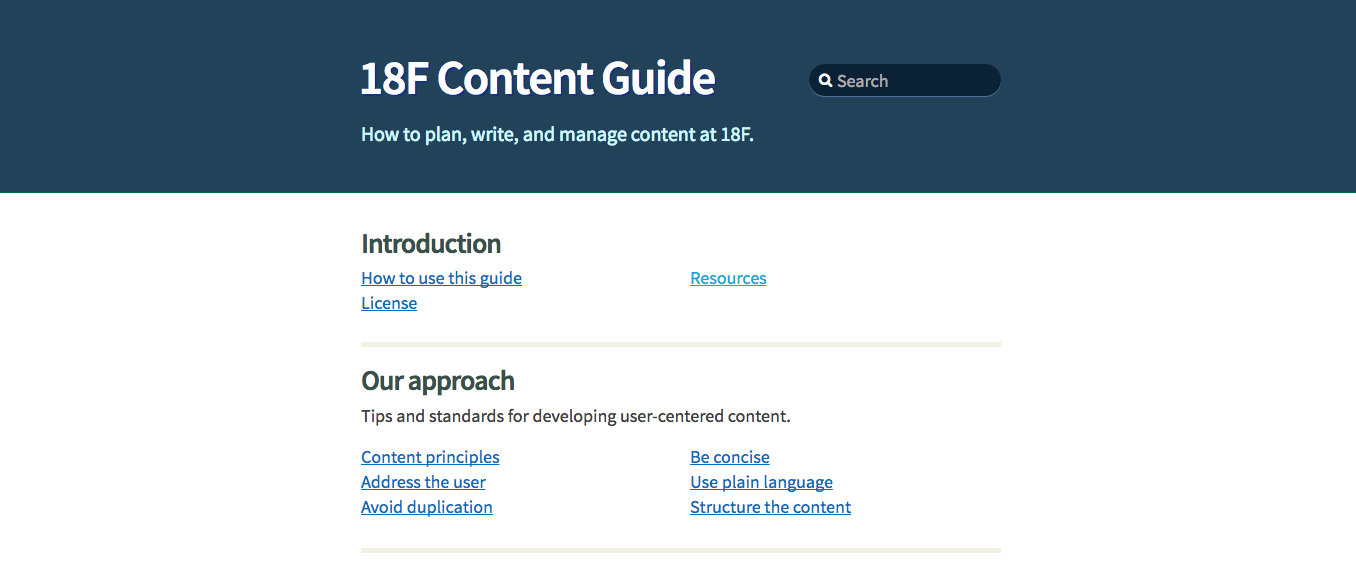Viewport: 1356px width, 571px height.
Task: Open the 18F Content Guide title
Action: [538, 78]
